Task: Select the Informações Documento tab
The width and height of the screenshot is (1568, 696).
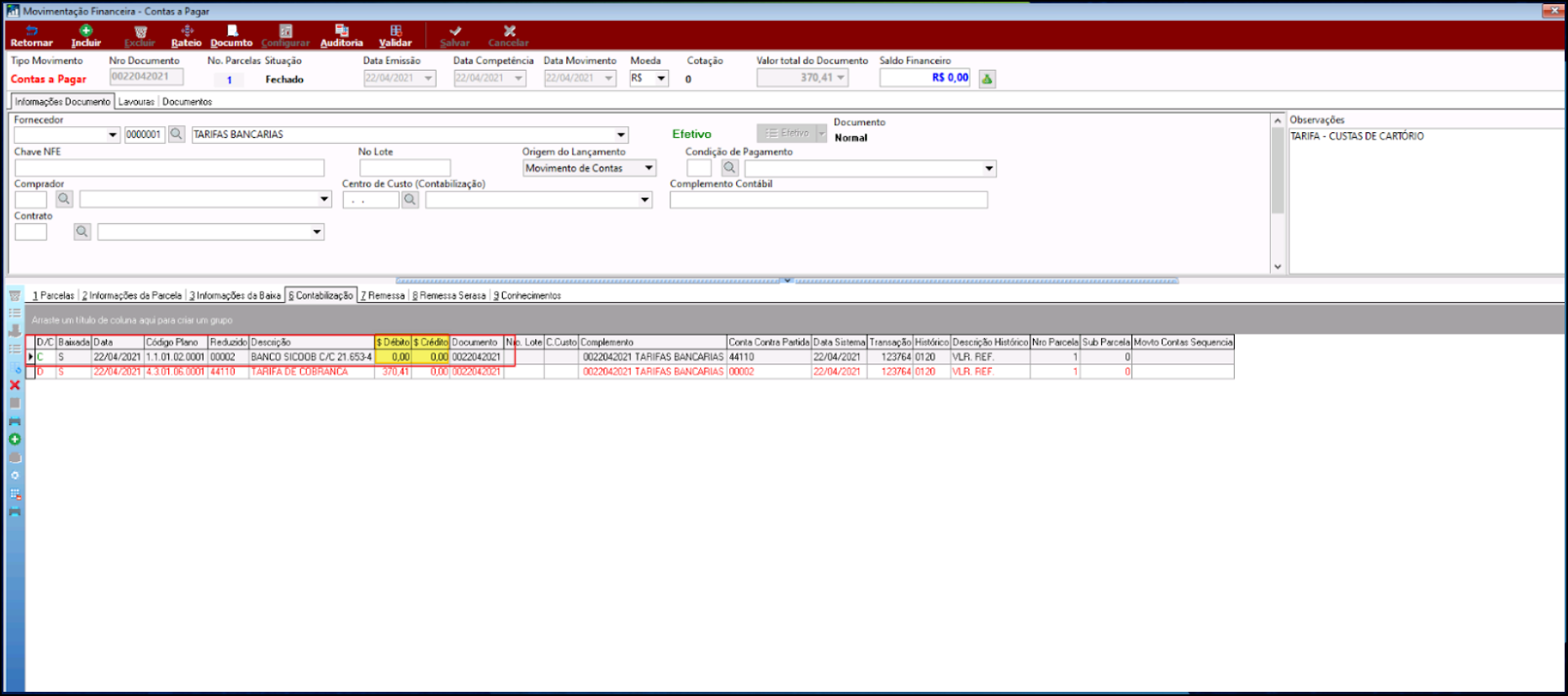Action: coord(62,102)
